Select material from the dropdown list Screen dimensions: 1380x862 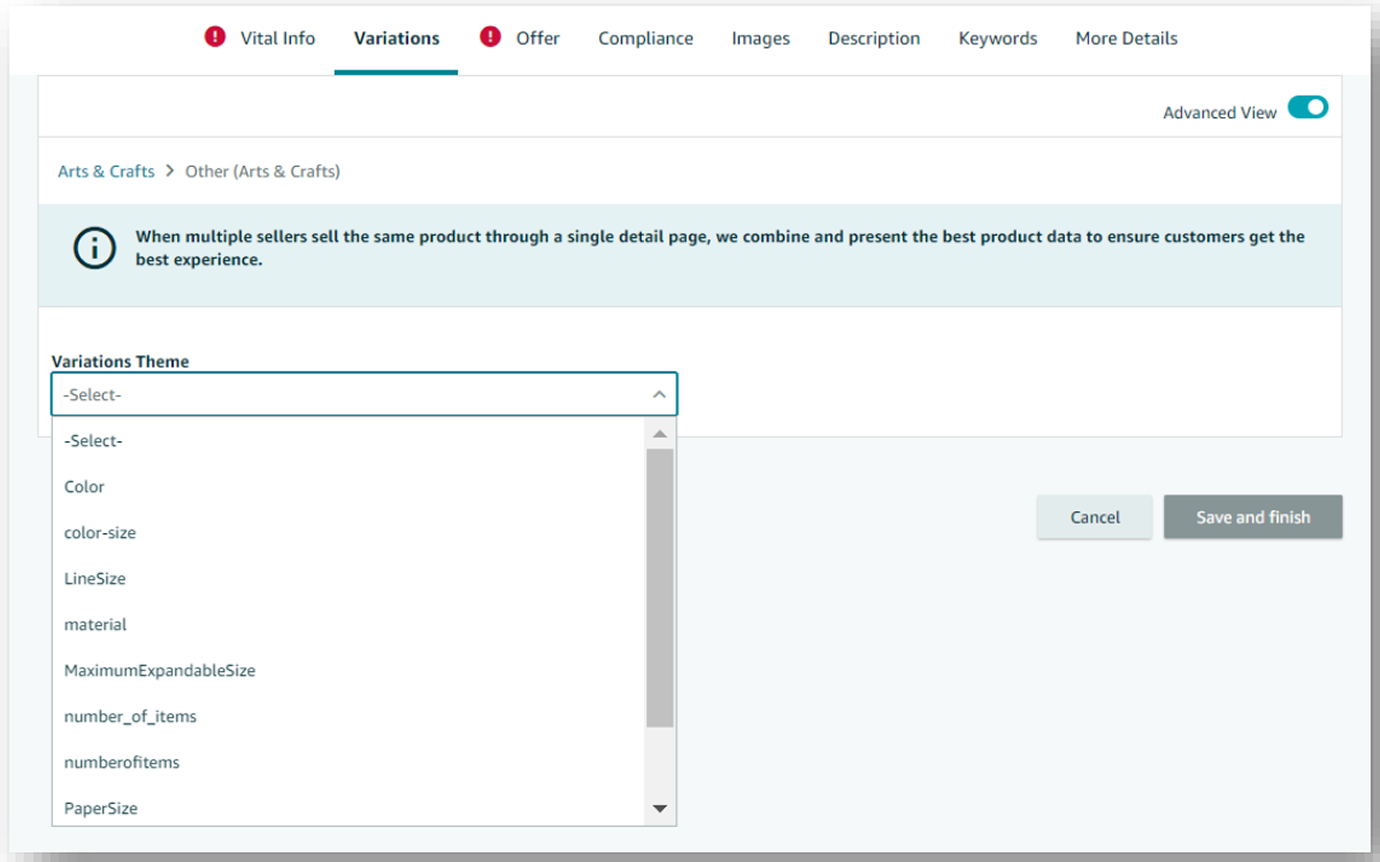pyautogui.click(x=95, y=625)
